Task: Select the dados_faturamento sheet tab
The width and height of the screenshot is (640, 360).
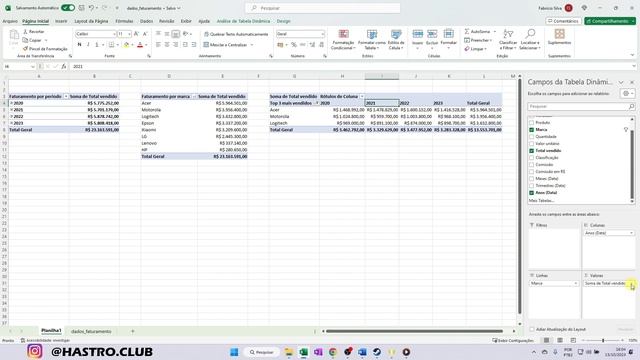Action: tap(91, 331)
